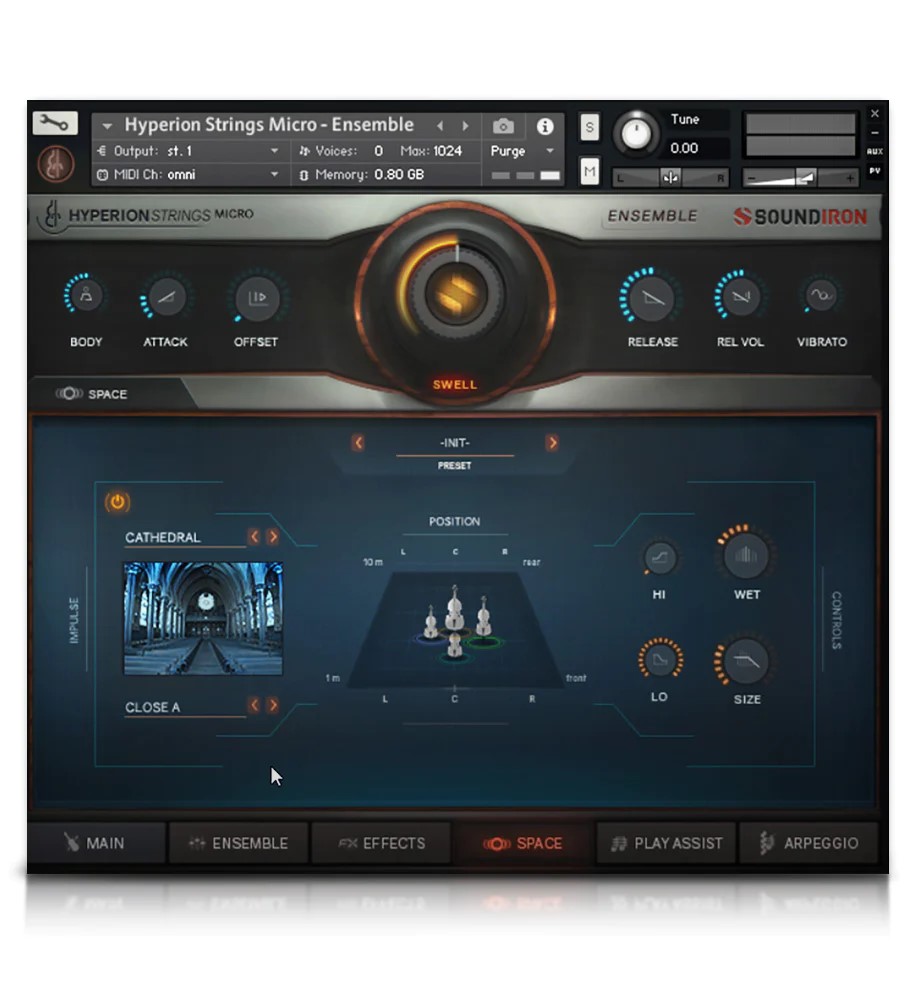
Task: Solo the instrument with the S button
Action: (589, 127)
